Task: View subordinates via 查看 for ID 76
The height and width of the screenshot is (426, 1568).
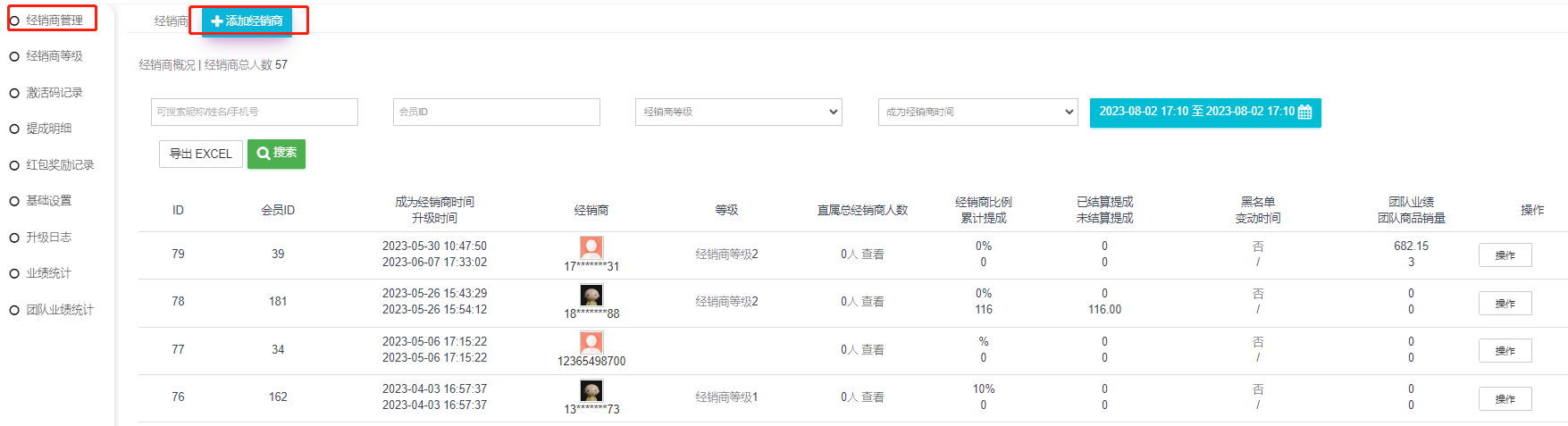Action: (872, 397)
